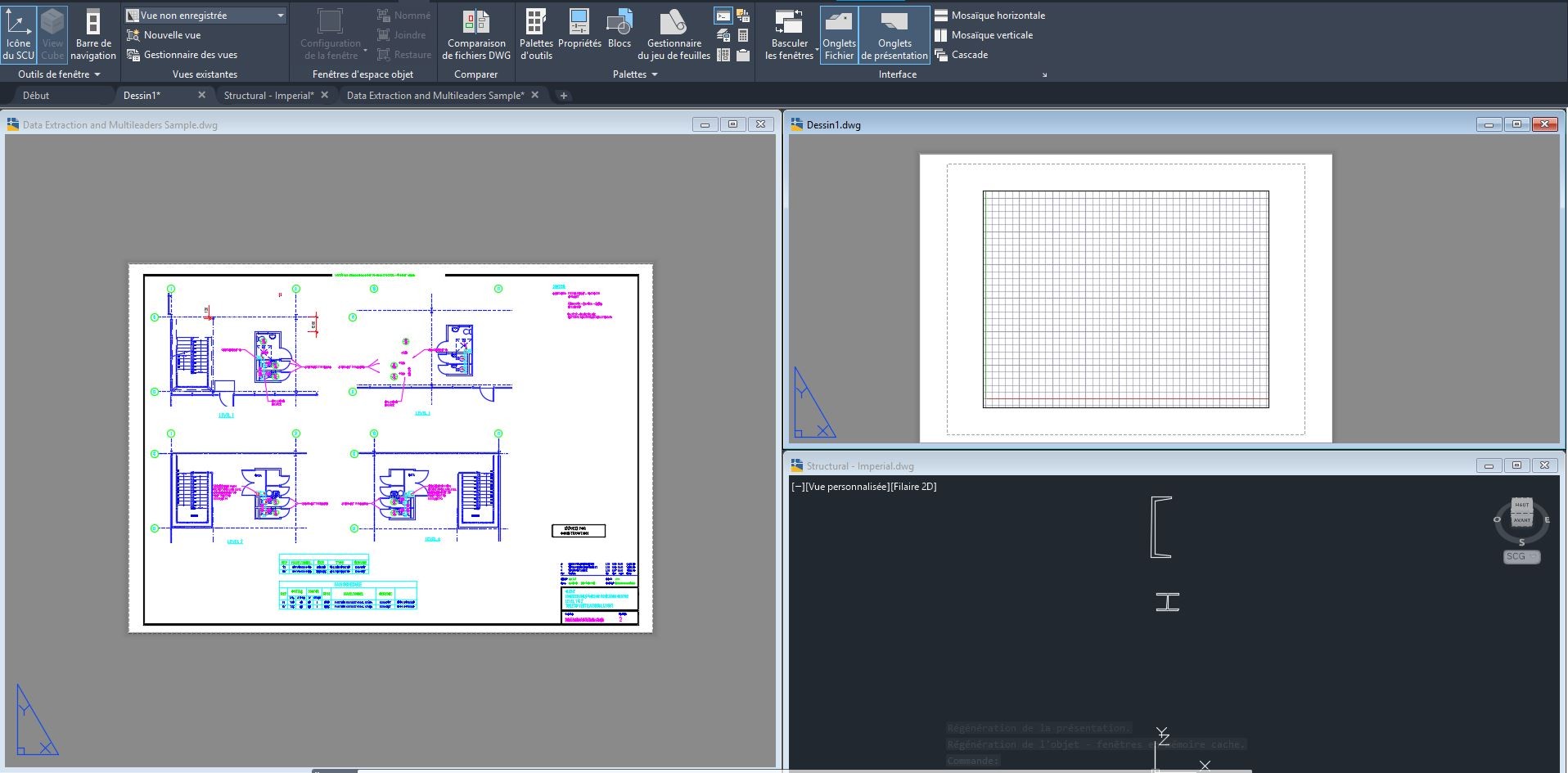Open the Début tab
1568x773 pixels.
point(34,95)
